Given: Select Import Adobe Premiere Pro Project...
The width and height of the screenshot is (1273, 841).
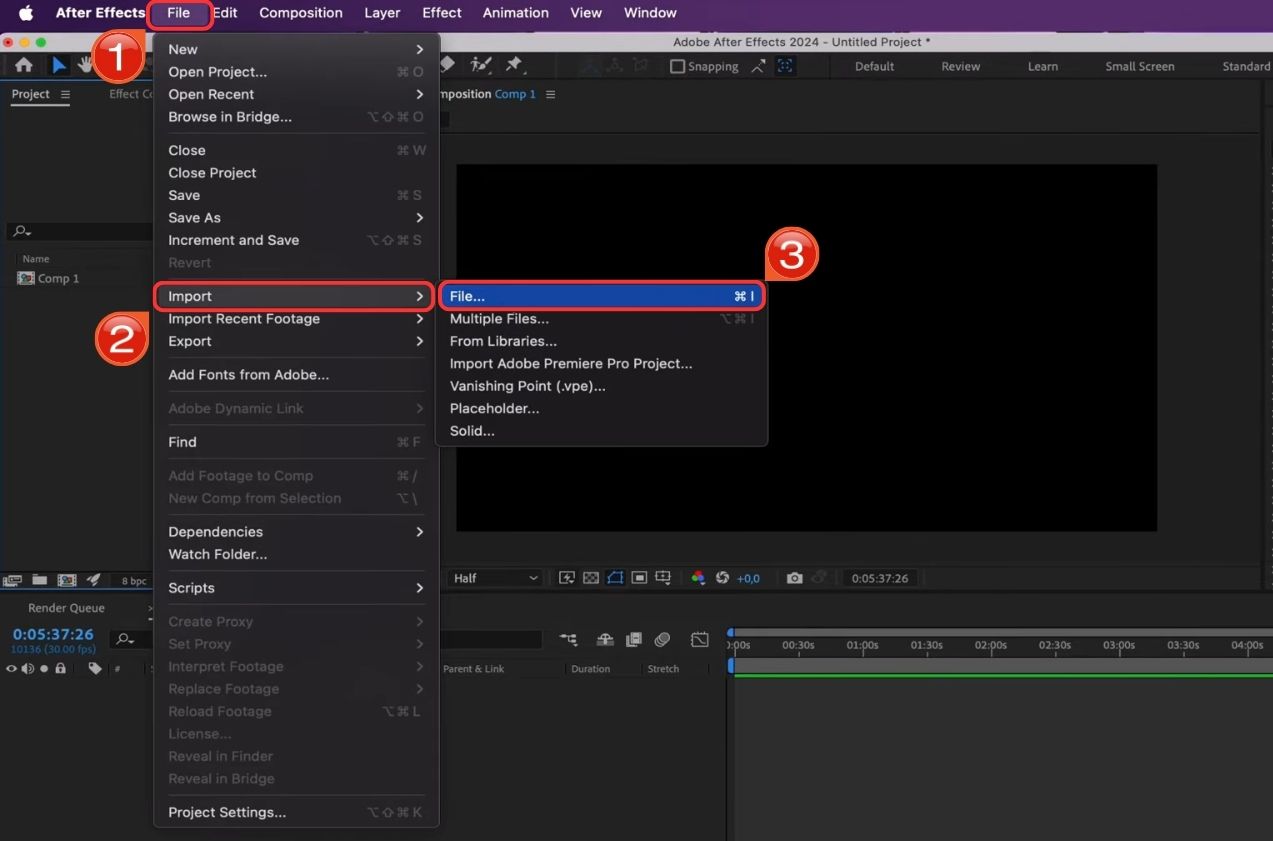Looking at the screenshot, I should click(x=601, y=363).
